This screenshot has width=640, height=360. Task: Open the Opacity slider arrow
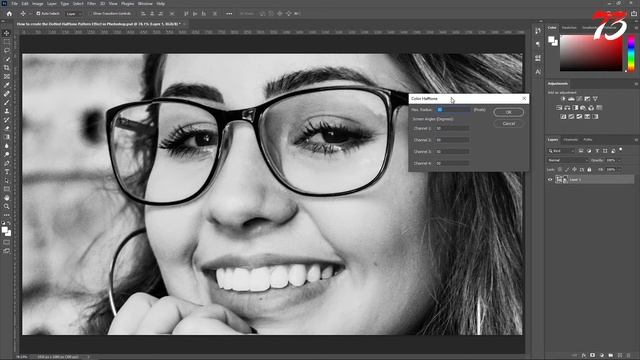[x=620, y=160]
